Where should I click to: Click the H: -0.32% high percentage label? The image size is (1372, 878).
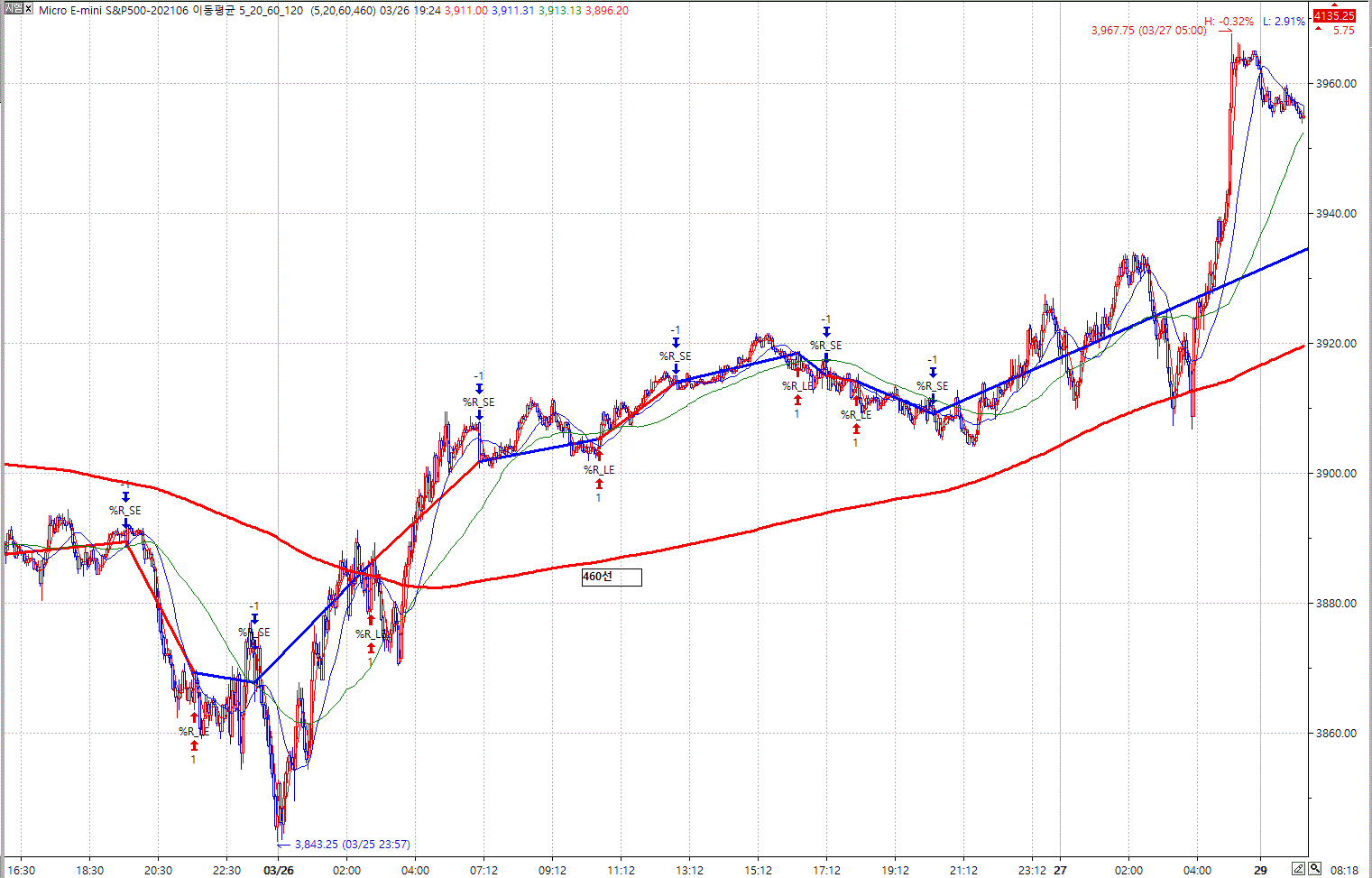[1229, 22]
